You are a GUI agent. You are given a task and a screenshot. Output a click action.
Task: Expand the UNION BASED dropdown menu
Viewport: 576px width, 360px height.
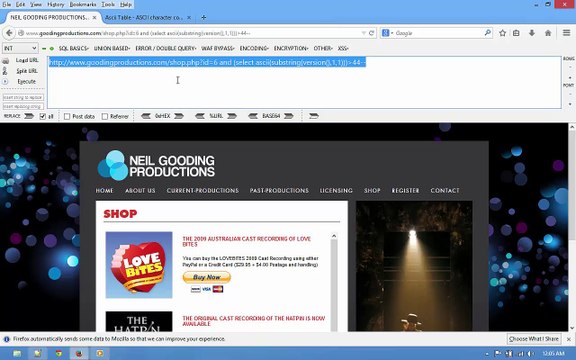click(112, 48)
